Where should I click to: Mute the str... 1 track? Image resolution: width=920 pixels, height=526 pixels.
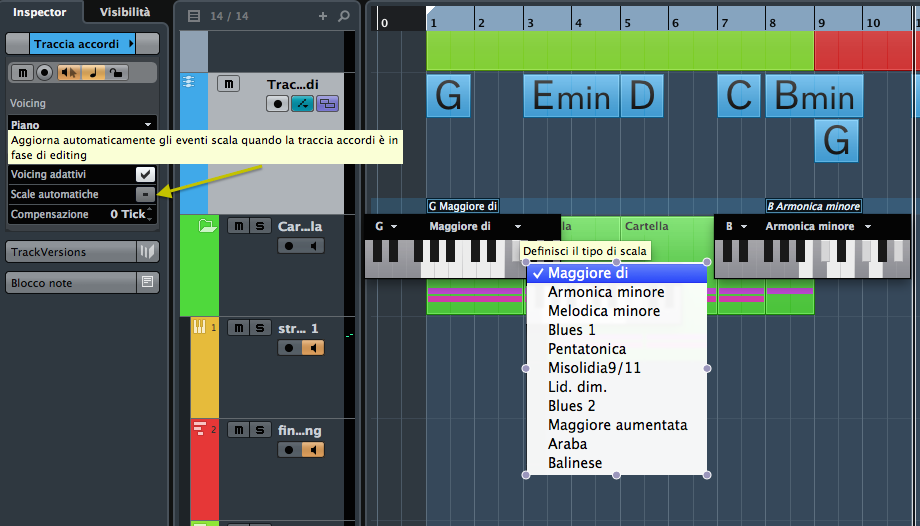[238, 328]
